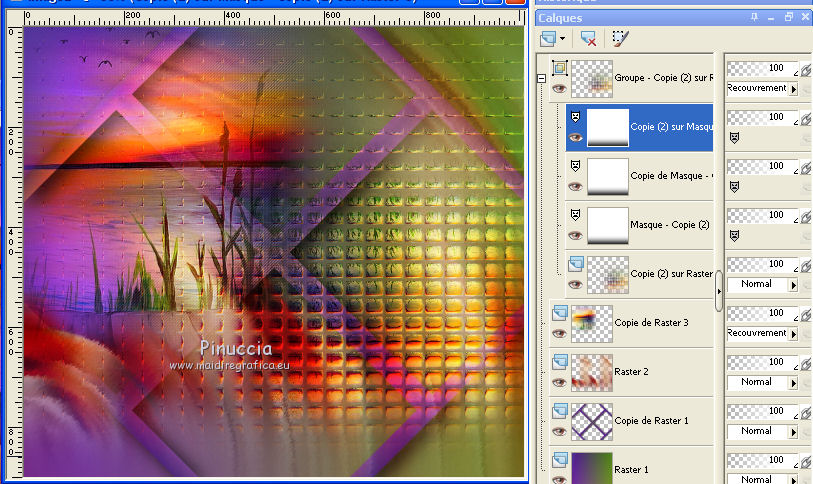Click the Edit Selection brush icon
Image resolution: width=813 pixels, height=484 pixels.
620,39
